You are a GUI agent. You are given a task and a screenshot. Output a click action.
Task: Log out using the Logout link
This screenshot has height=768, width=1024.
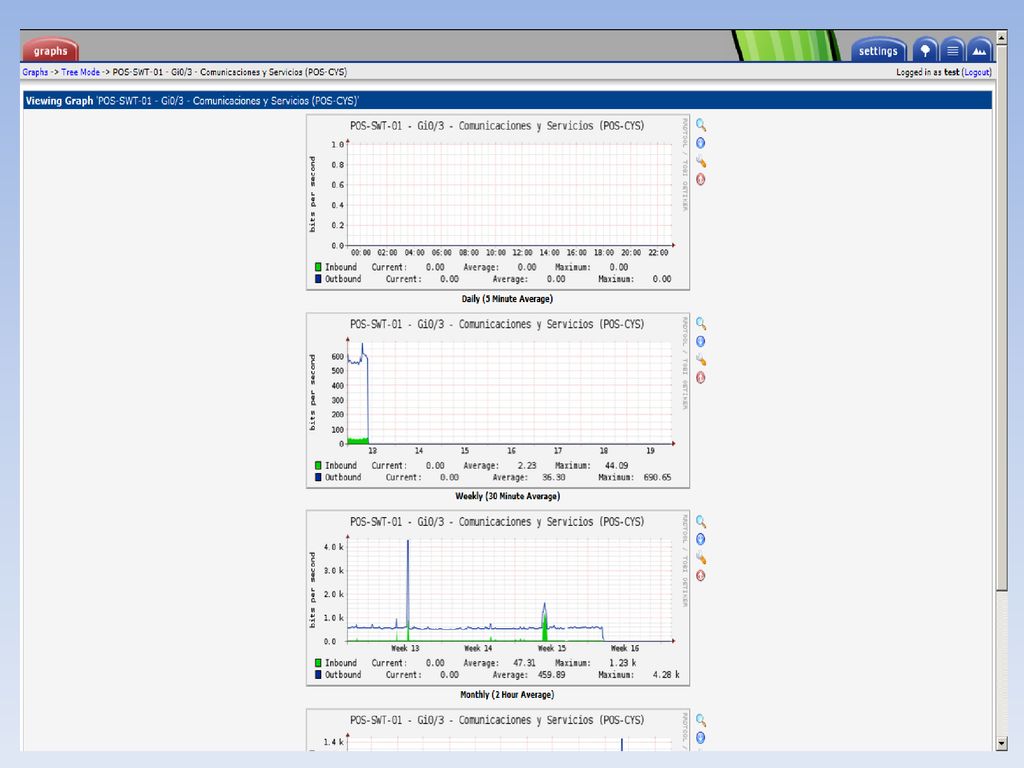point(977,72)
